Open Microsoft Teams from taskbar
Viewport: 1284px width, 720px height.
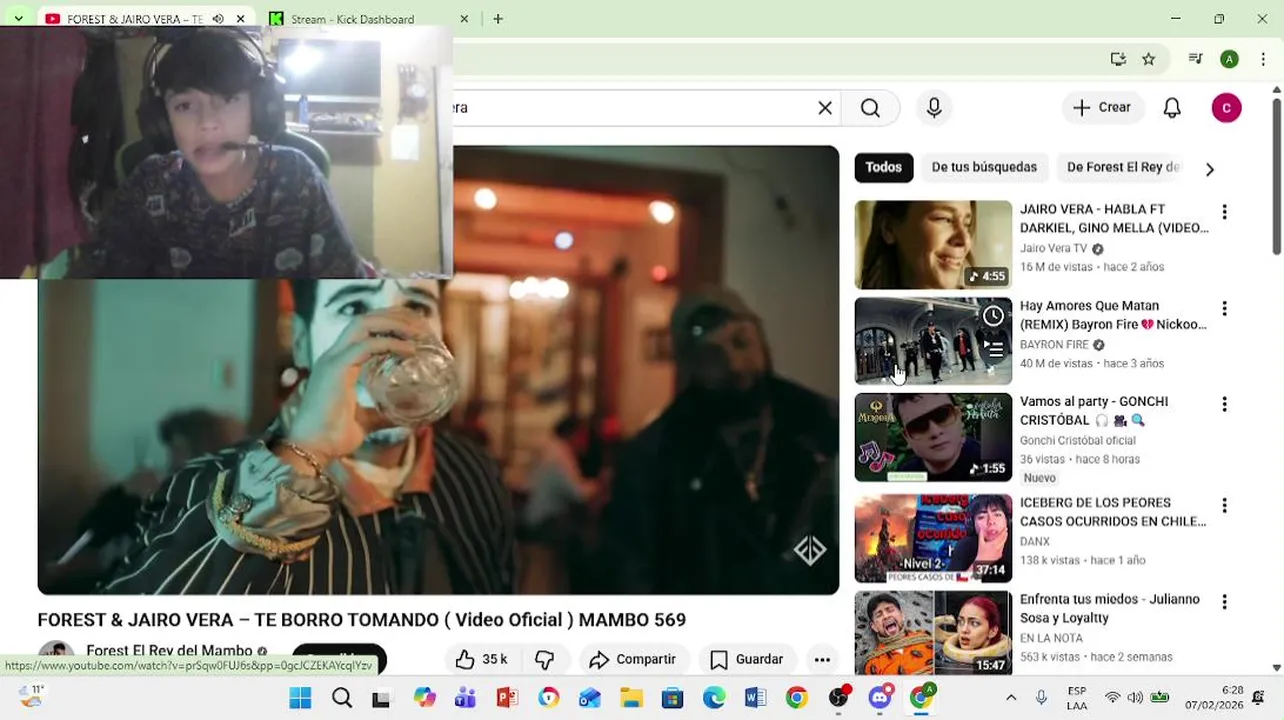[465, 698]
